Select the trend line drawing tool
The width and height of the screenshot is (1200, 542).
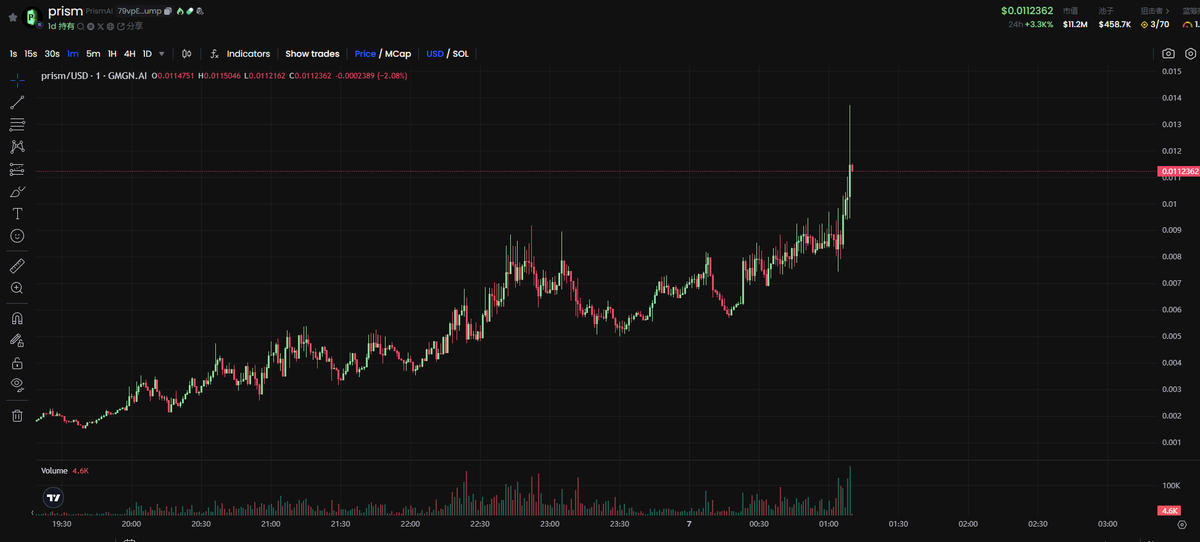[17, 102]
